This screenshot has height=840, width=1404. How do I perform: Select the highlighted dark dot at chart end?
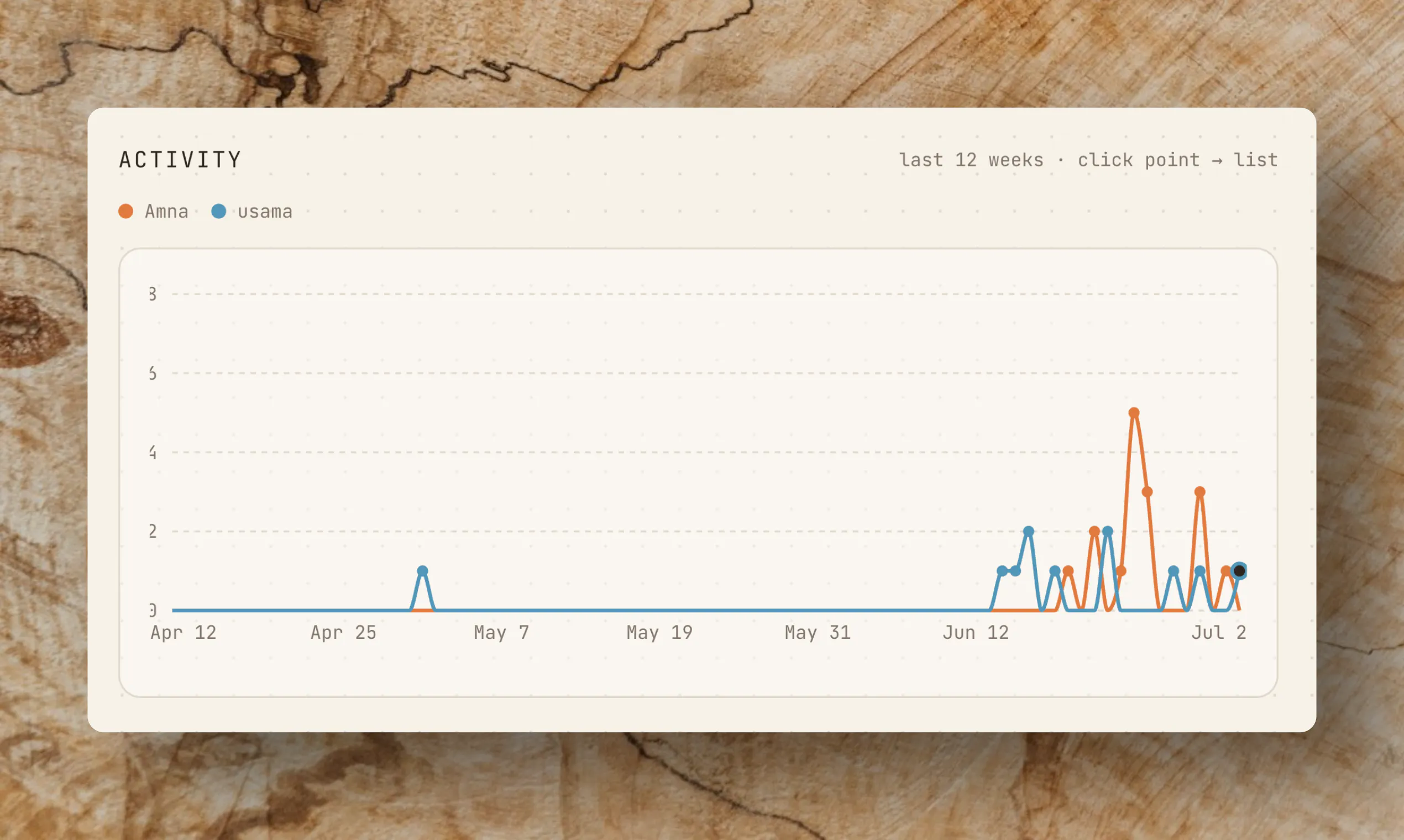[1239, 570]
